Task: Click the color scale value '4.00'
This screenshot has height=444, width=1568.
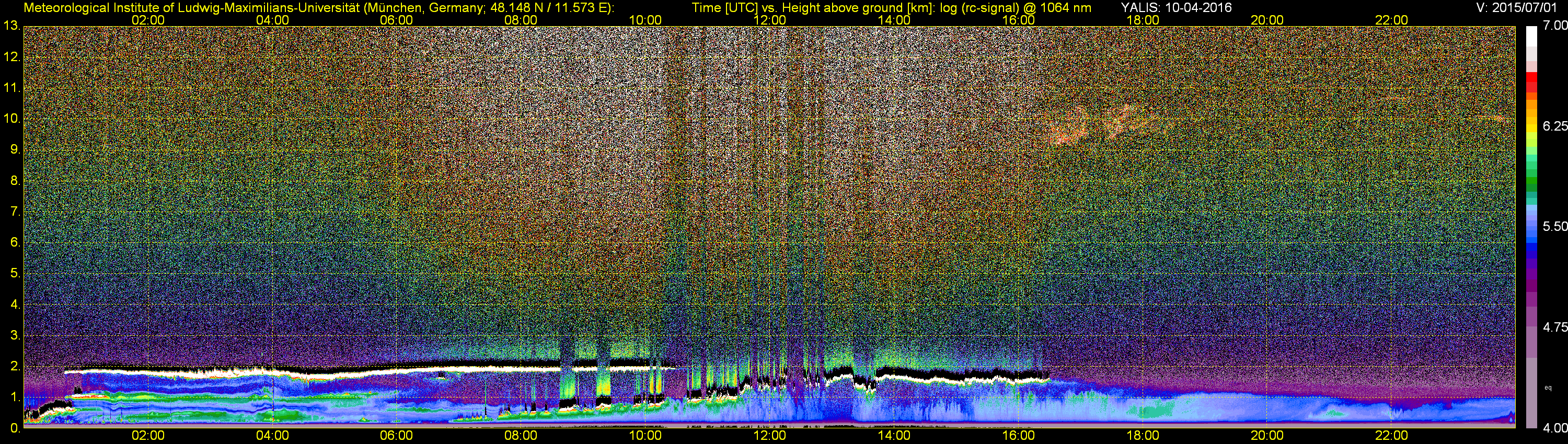Action: 1555,428
